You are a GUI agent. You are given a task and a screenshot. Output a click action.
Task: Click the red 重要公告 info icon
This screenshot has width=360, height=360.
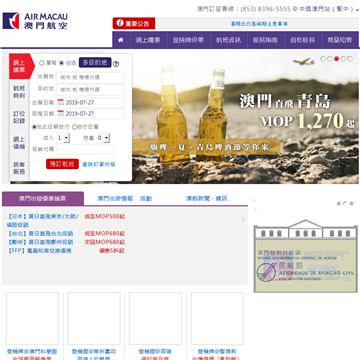(120, 23)
